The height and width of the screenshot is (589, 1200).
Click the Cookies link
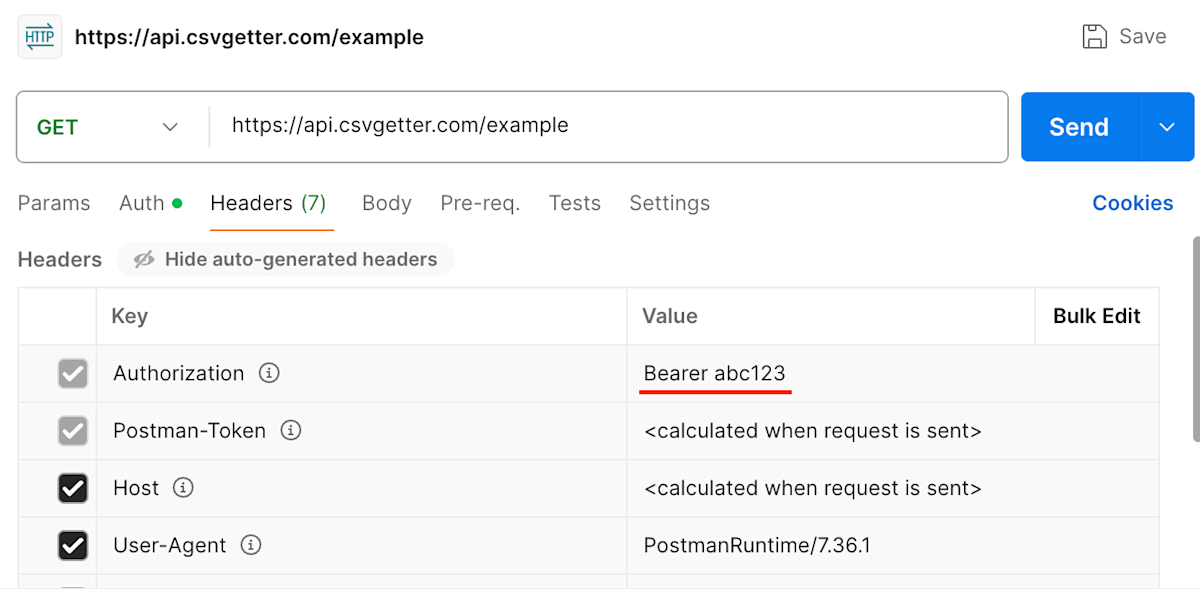1132,203
